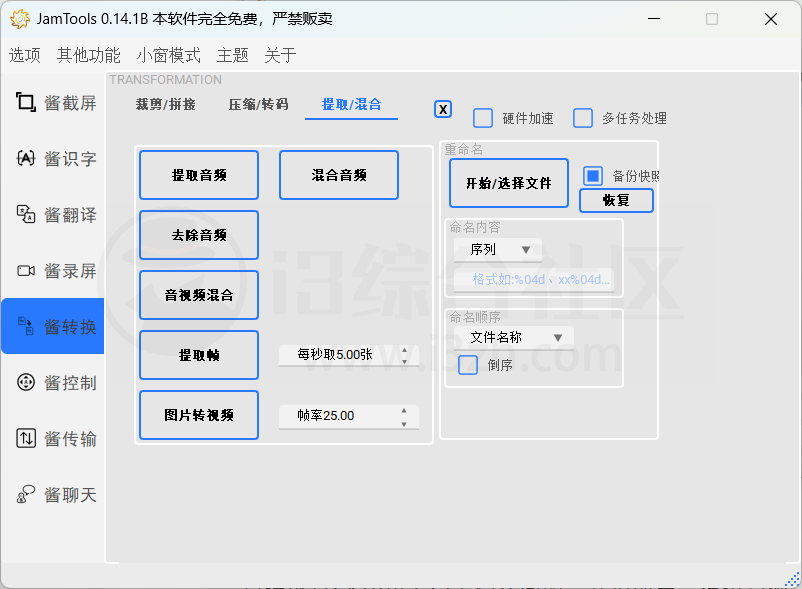The width and height of the screenshot is (802, 589).
Task: Click the format input field 格式如:%04d
Action: click(533, 280)
